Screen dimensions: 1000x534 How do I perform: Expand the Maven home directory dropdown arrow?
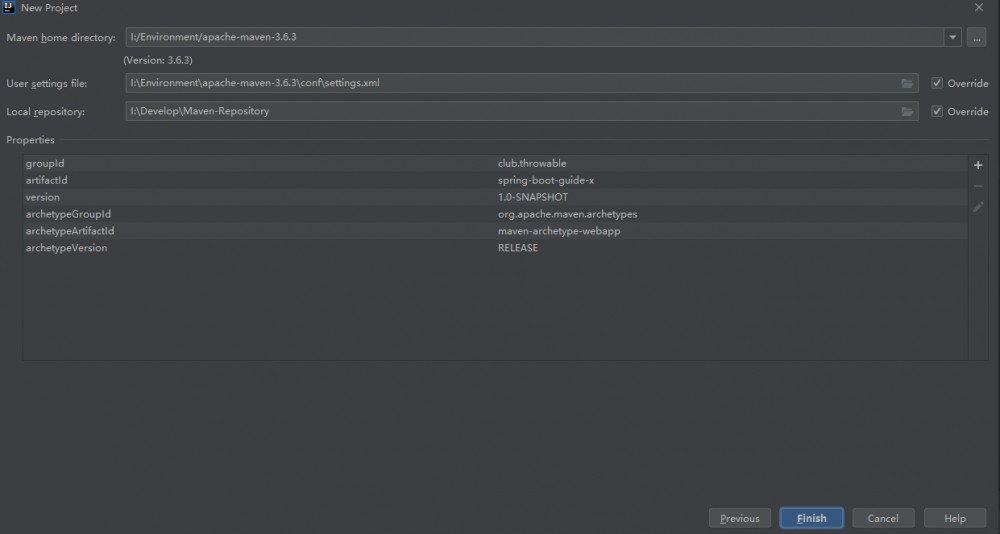(x=952, y=38)
